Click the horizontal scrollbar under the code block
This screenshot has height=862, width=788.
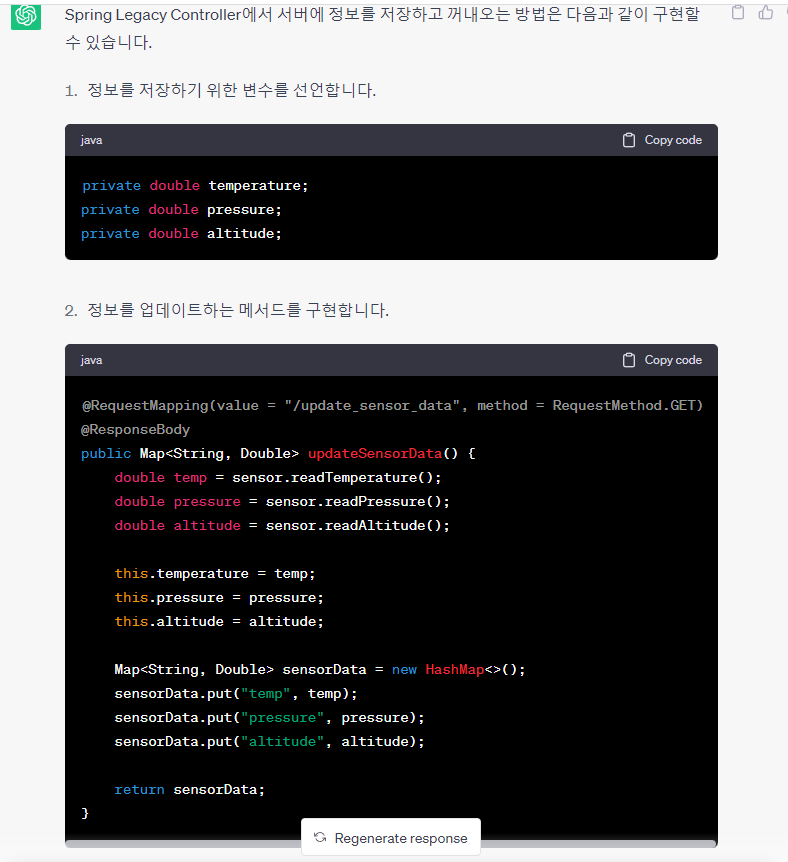point(391,843)
